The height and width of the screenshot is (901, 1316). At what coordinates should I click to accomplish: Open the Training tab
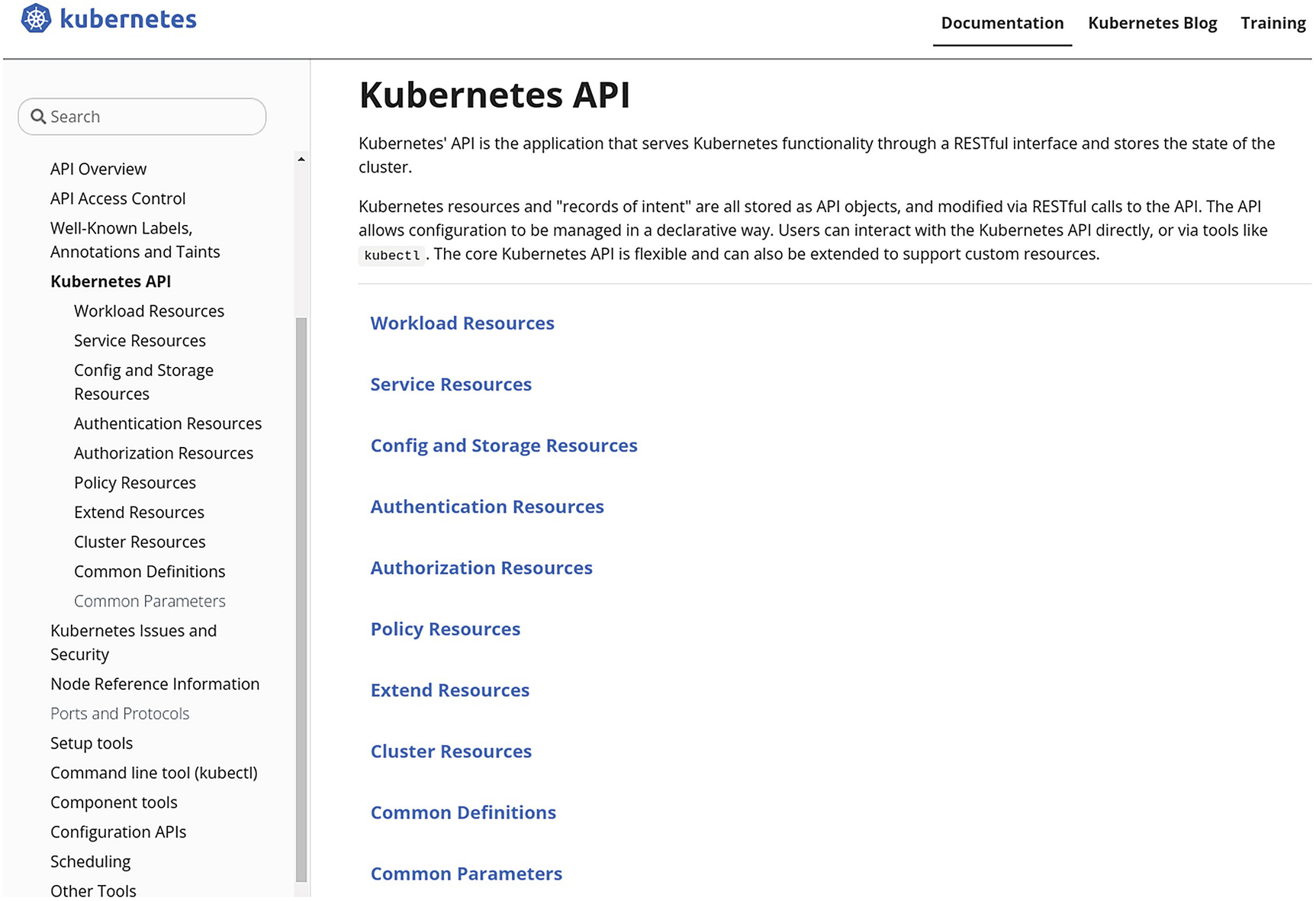(x=1273, y=23)
